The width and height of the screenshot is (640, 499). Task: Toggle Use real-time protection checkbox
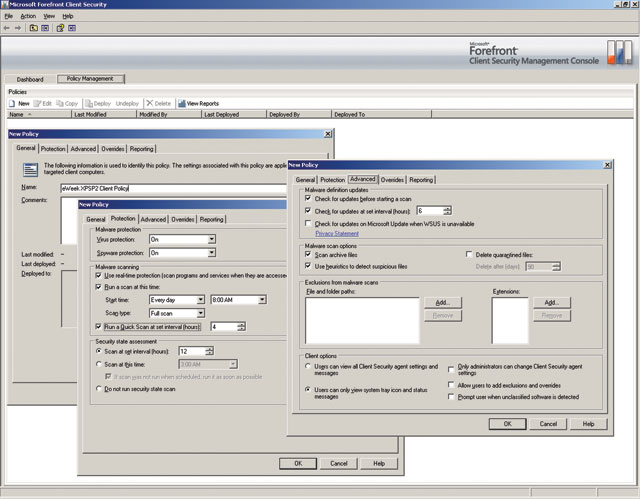pos(98,275)
